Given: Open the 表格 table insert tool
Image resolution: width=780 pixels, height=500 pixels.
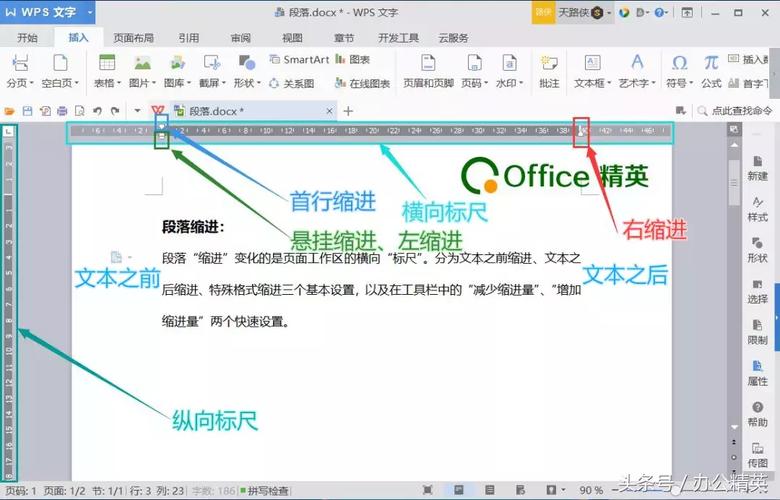Looking at the screenshot, I should coord(107,71).
